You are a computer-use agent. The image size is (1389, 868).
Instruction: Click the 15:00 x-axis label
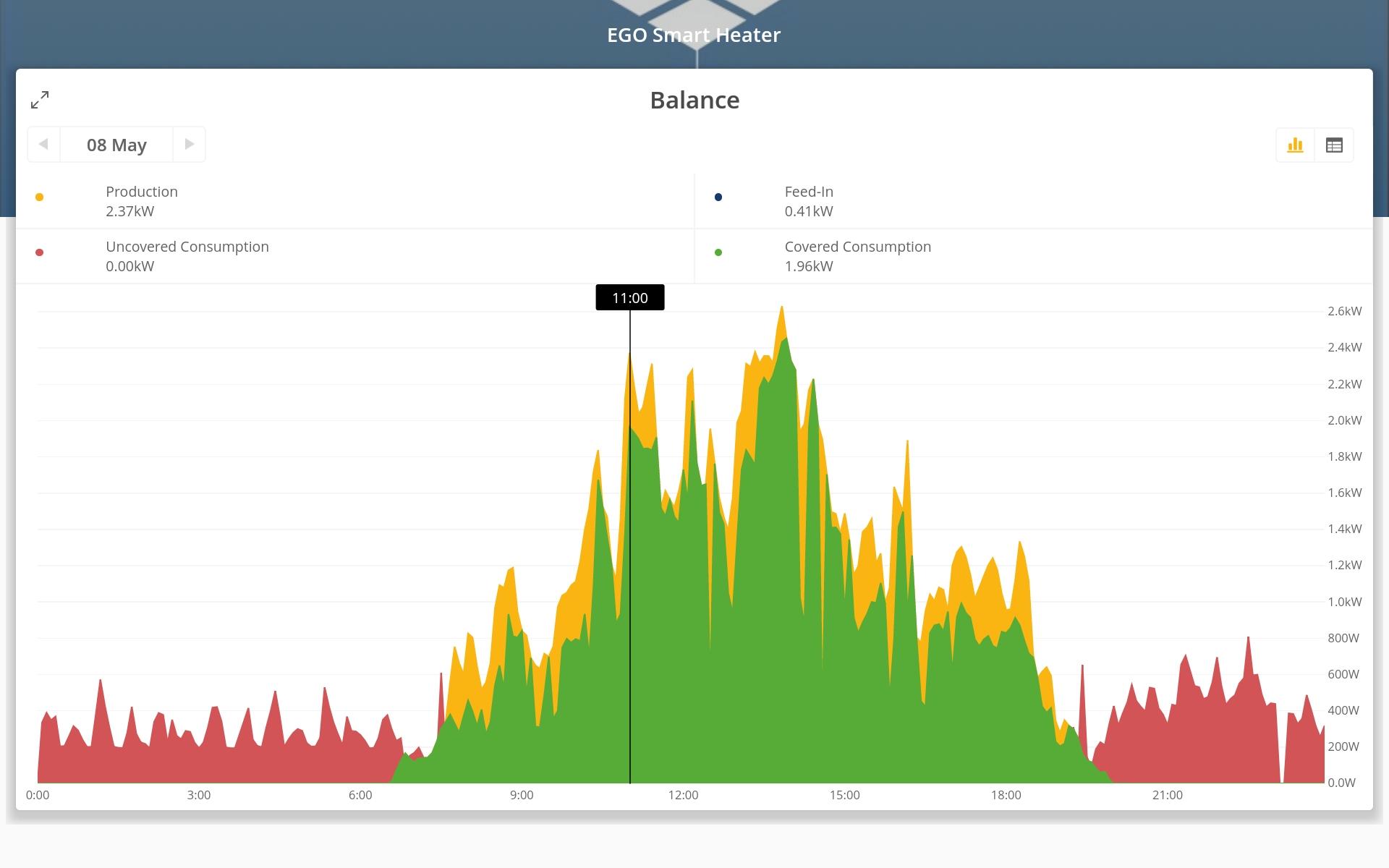click(844, 795)
